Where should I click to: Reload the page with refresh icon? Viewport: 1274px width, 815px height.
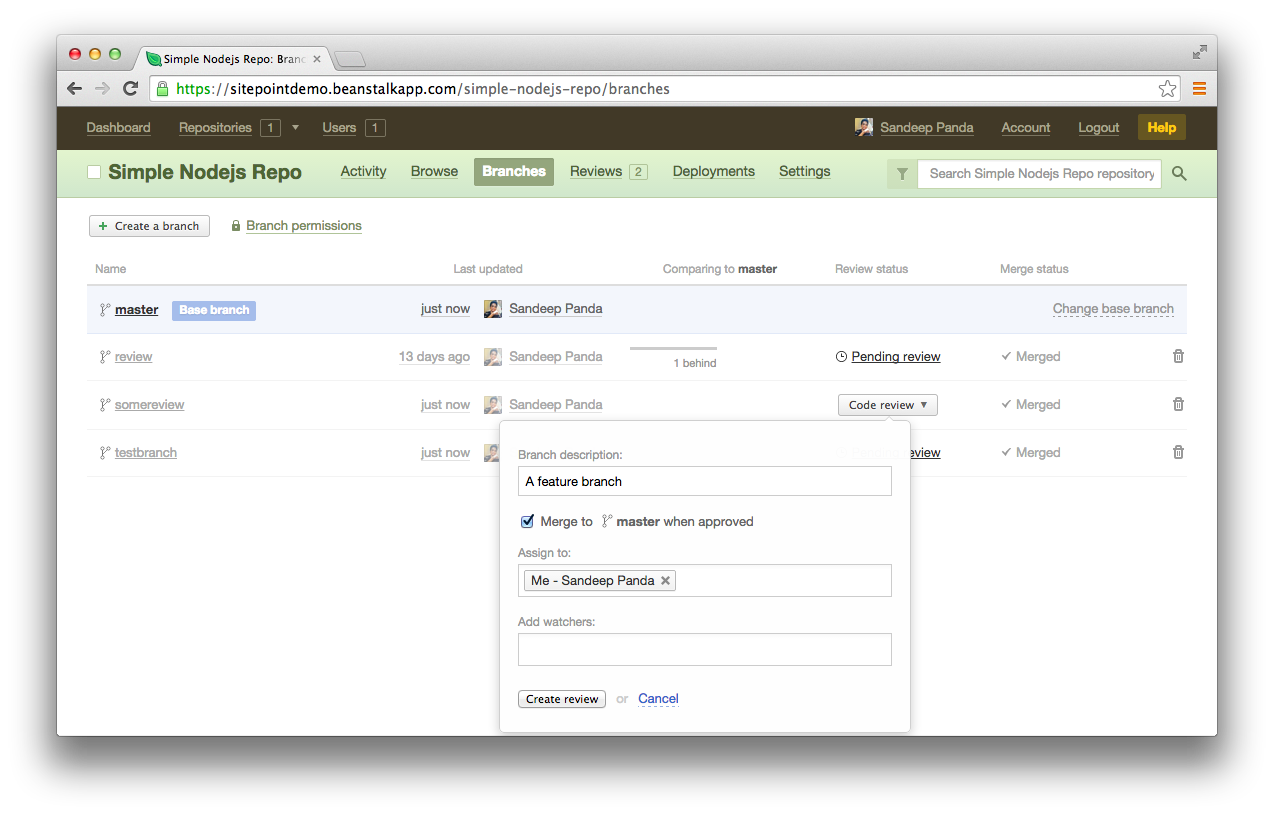pyautogui.click(x=130, y=89)
